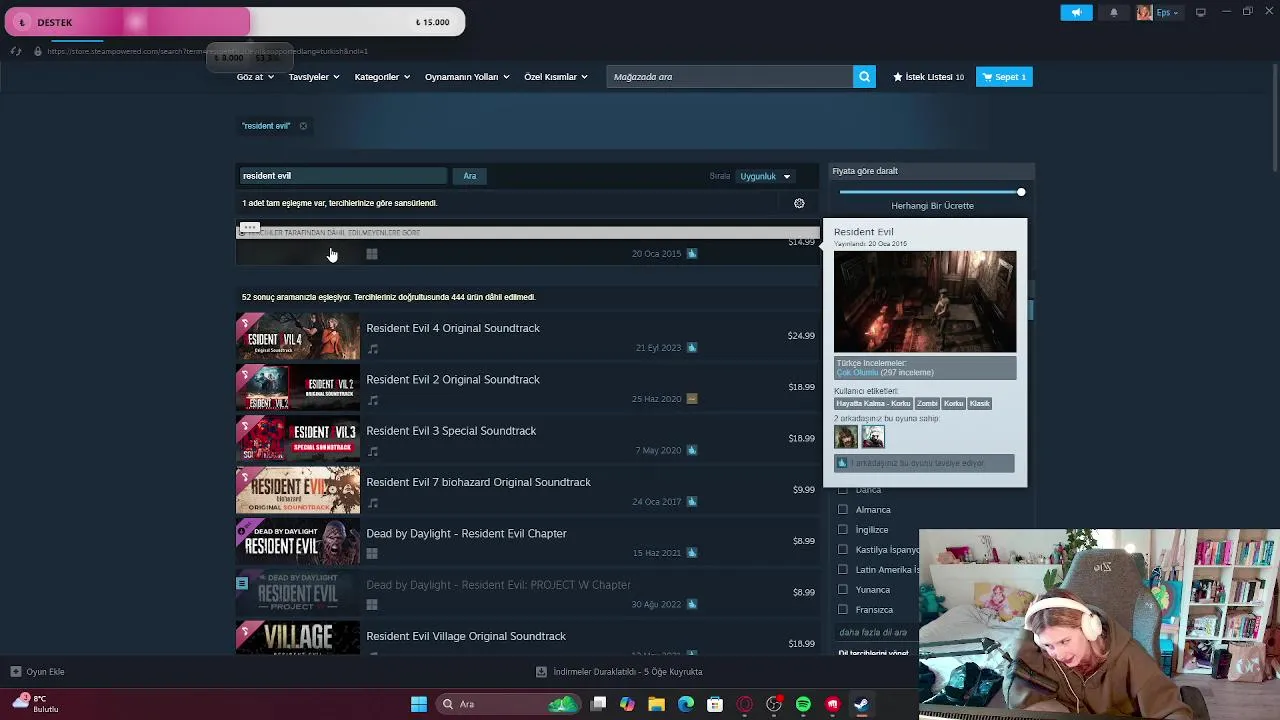Check the Danca language checkbox
This screenshot has width=1280, height=720.
pyautogui.click(x=842, y=490)
